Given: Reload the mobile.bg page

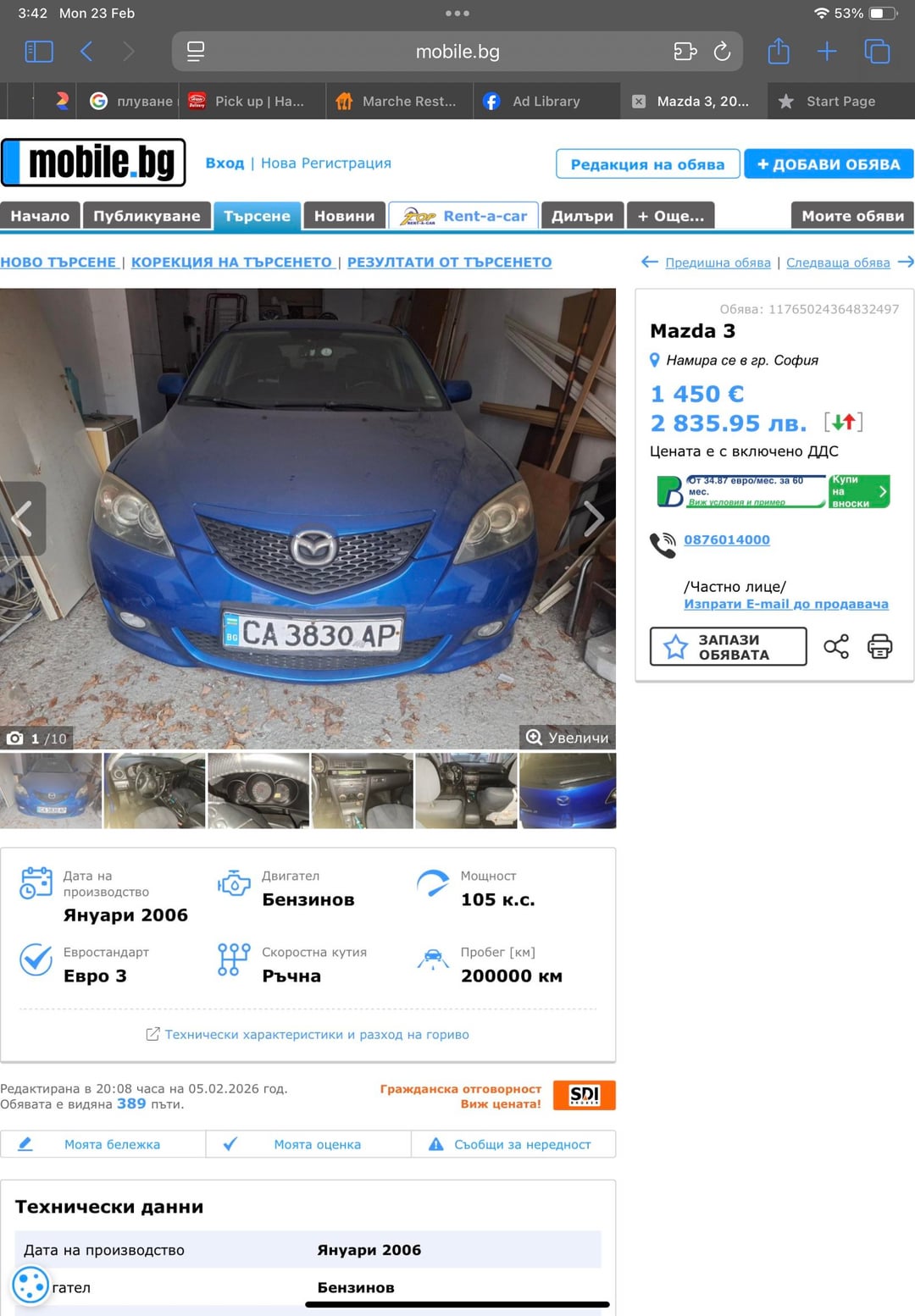Looking at the screenshot, I should coord(722,52).
